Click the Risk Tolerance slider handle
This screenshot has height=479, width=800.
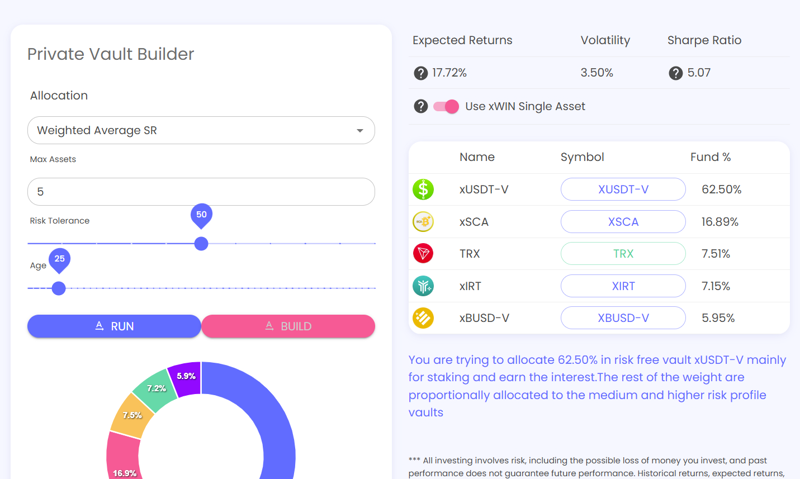pos(201,243)
